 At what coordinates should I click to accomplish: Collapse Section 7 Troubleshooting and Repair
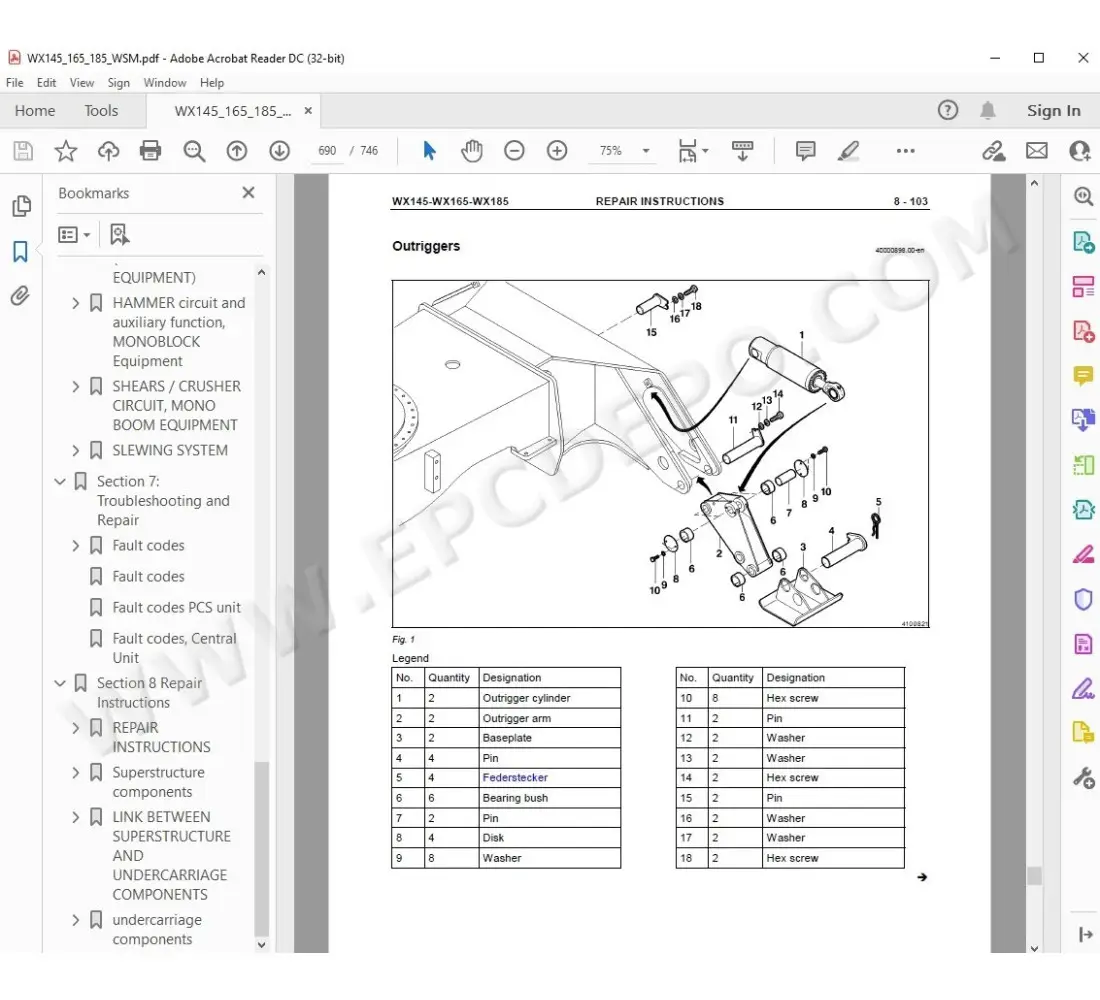click(x=60, y=481)
